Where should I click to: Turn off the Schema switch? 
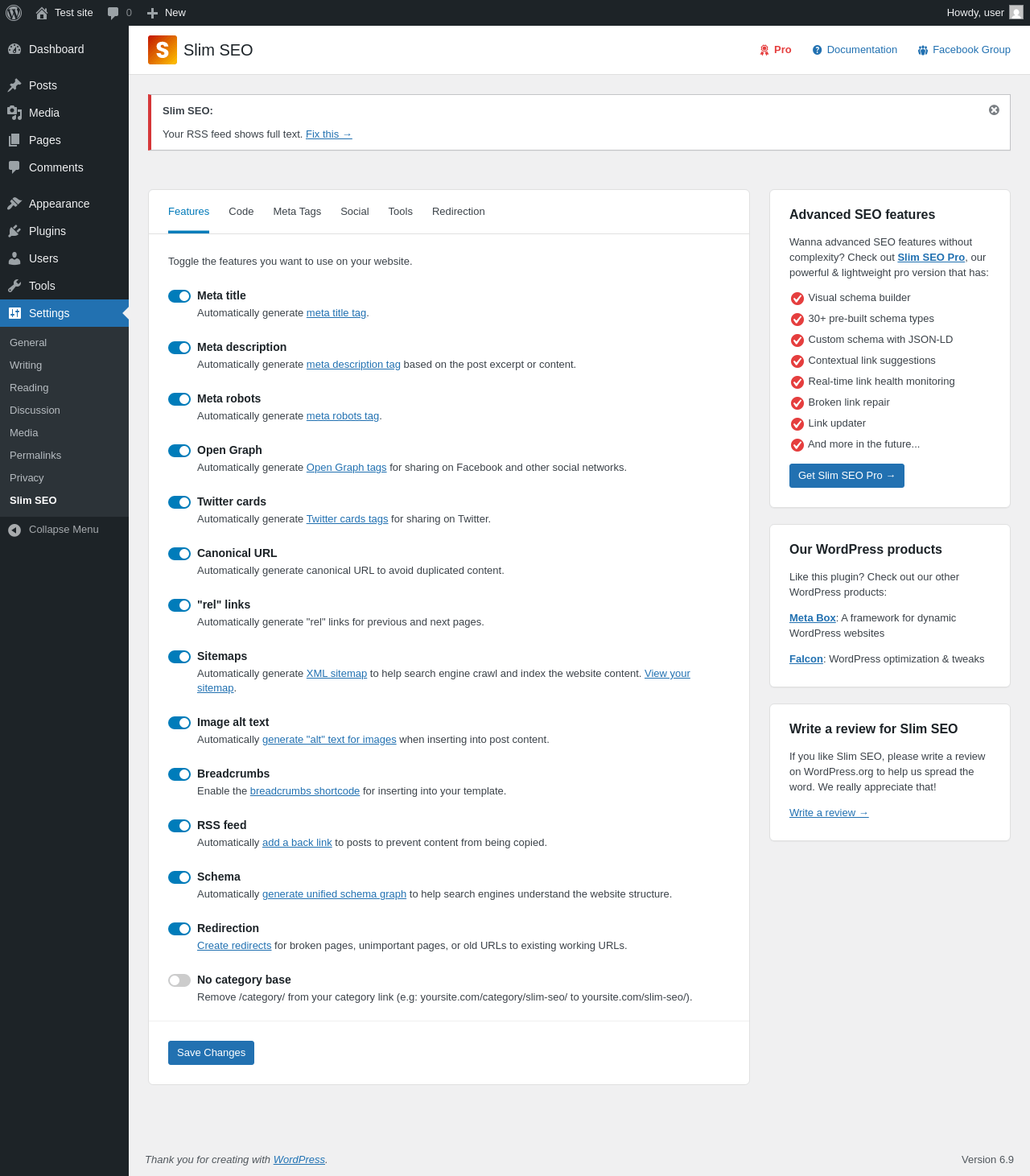[179, 877]
